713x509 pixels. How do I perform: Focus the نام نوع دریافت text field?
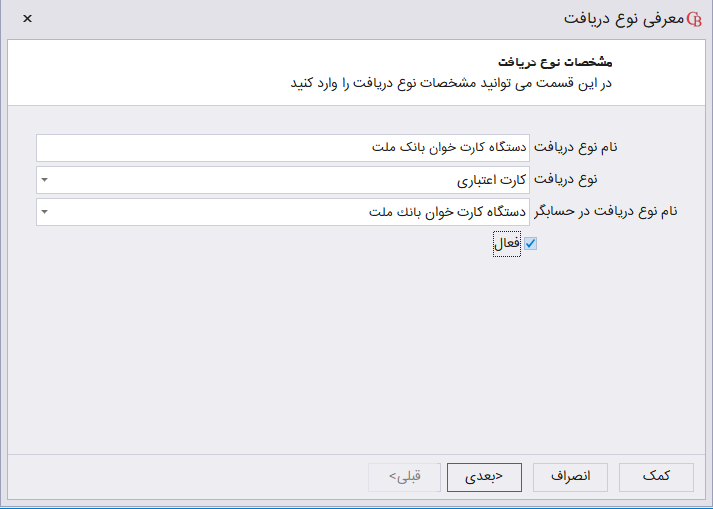(x=283, y=148)
